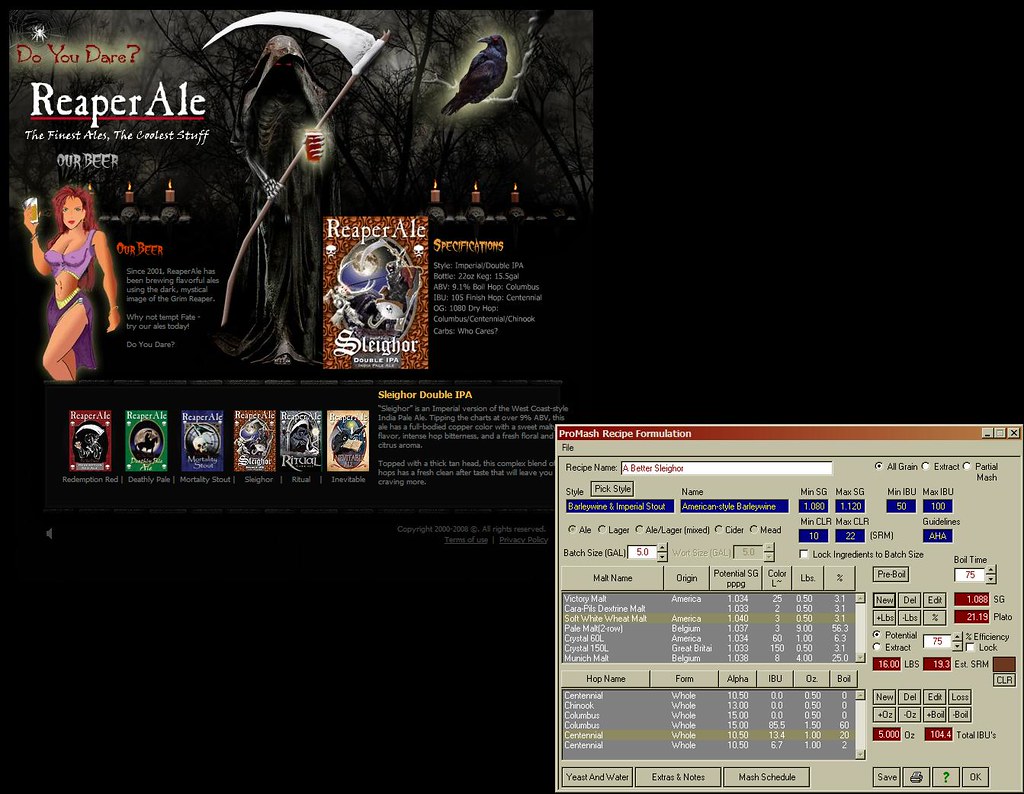Increase Boil Time with the up arrow
The width and height of the screenshot is (1024, 794).
point(991,571)
